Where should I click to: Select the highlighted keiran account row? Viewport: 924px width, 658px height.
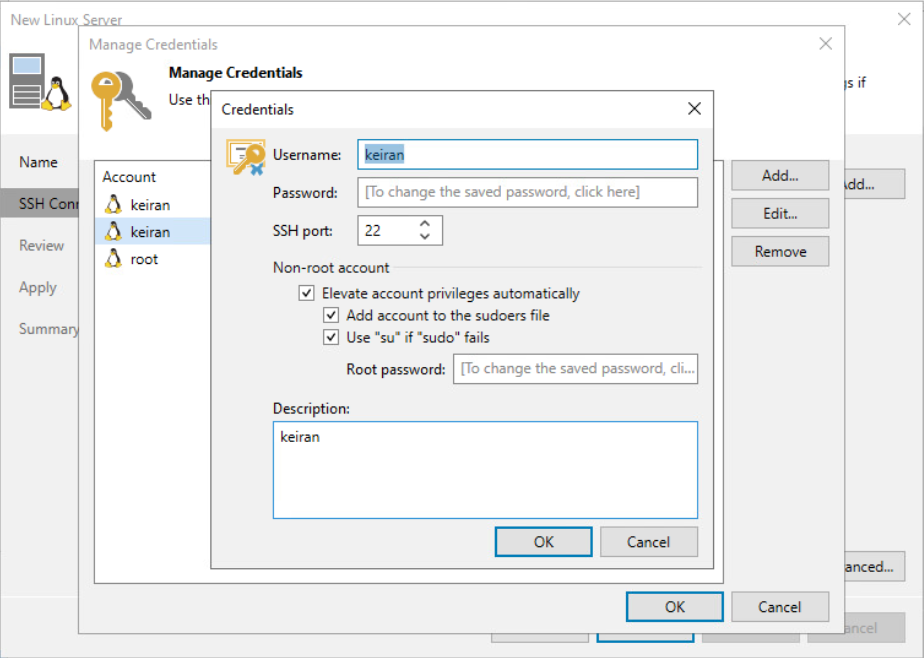point(153,232)
